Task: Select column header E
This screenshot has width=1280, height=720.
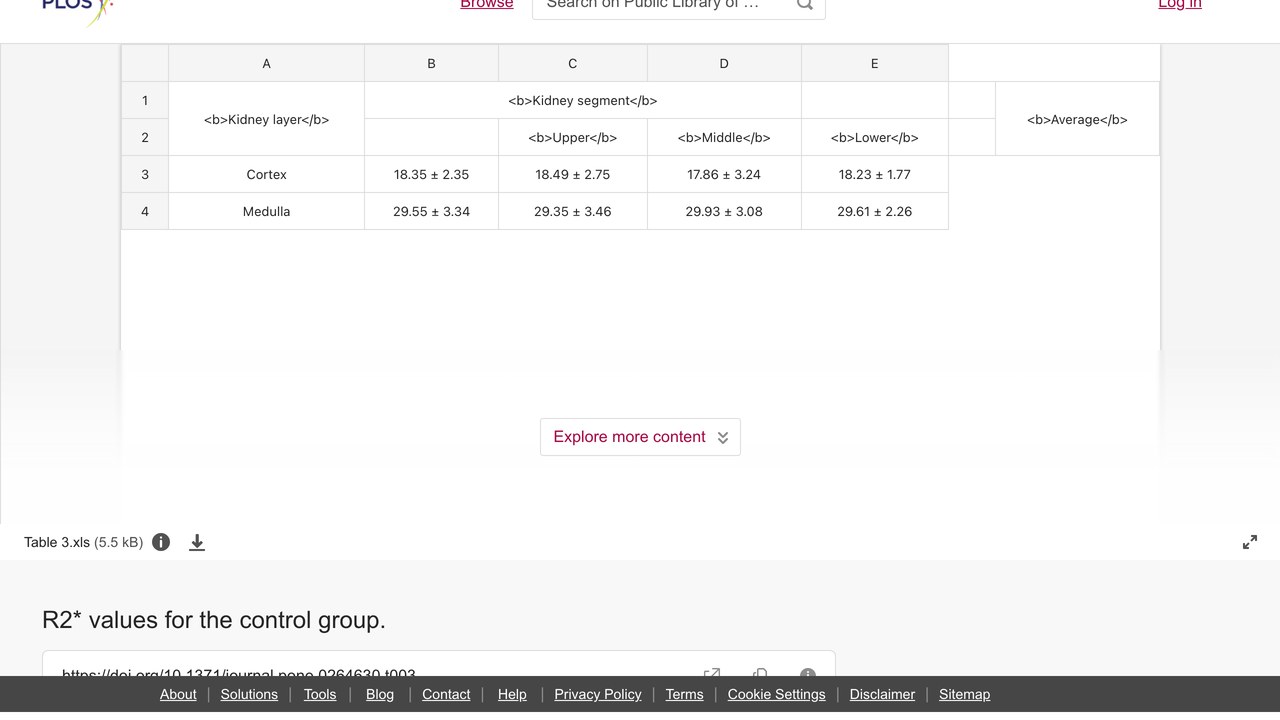Action: point(875,63)
